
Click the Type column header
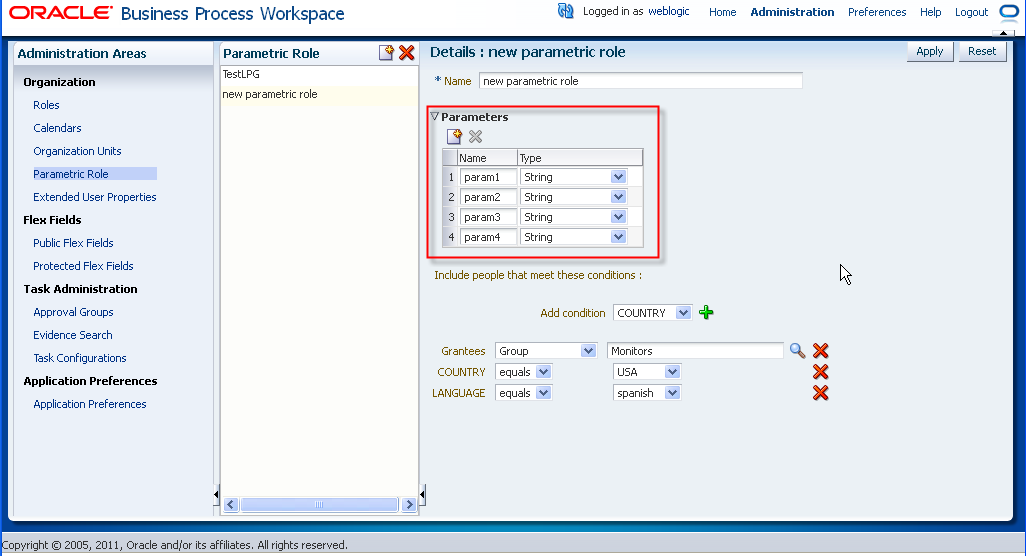[580, 158]
